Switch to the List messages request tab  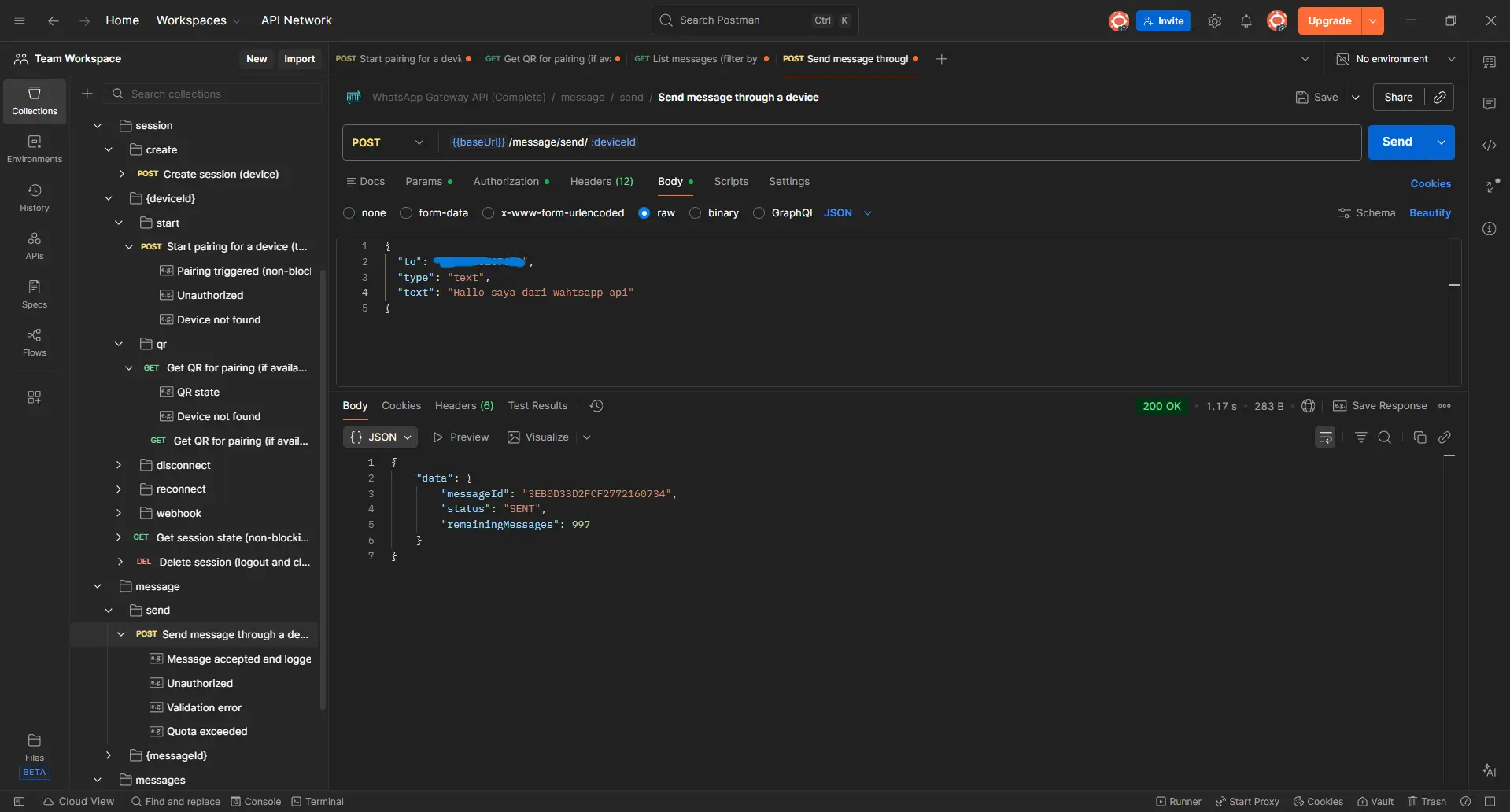(702, 59)
